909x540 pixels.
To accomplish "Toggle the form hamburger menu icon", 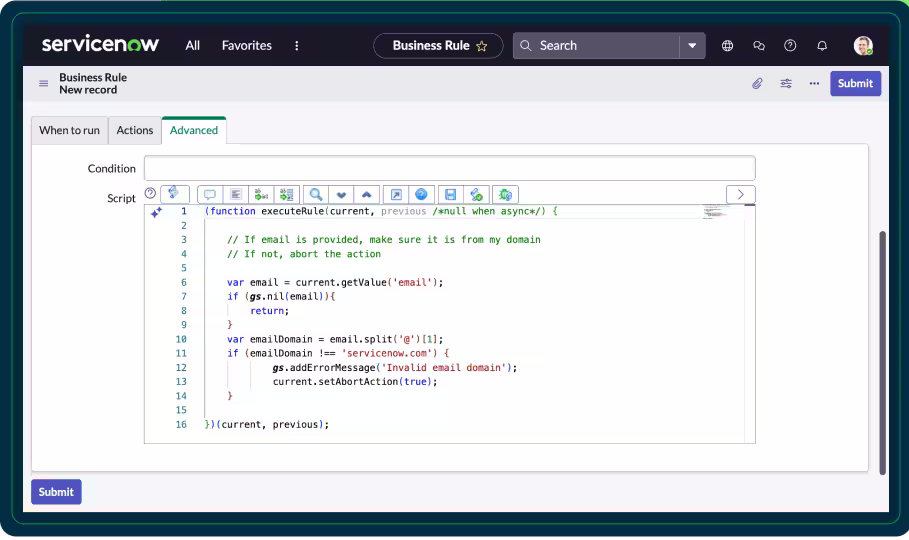I will click(x=43, y=84).
